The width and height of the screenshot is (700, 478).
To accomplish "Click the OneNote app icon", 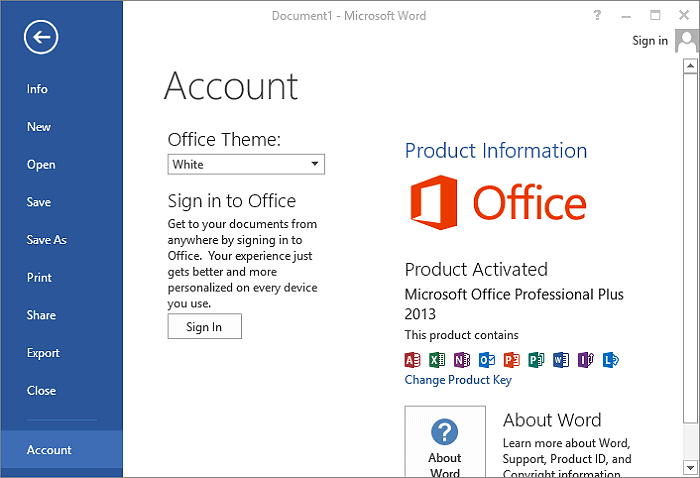I will coord(462,360).
